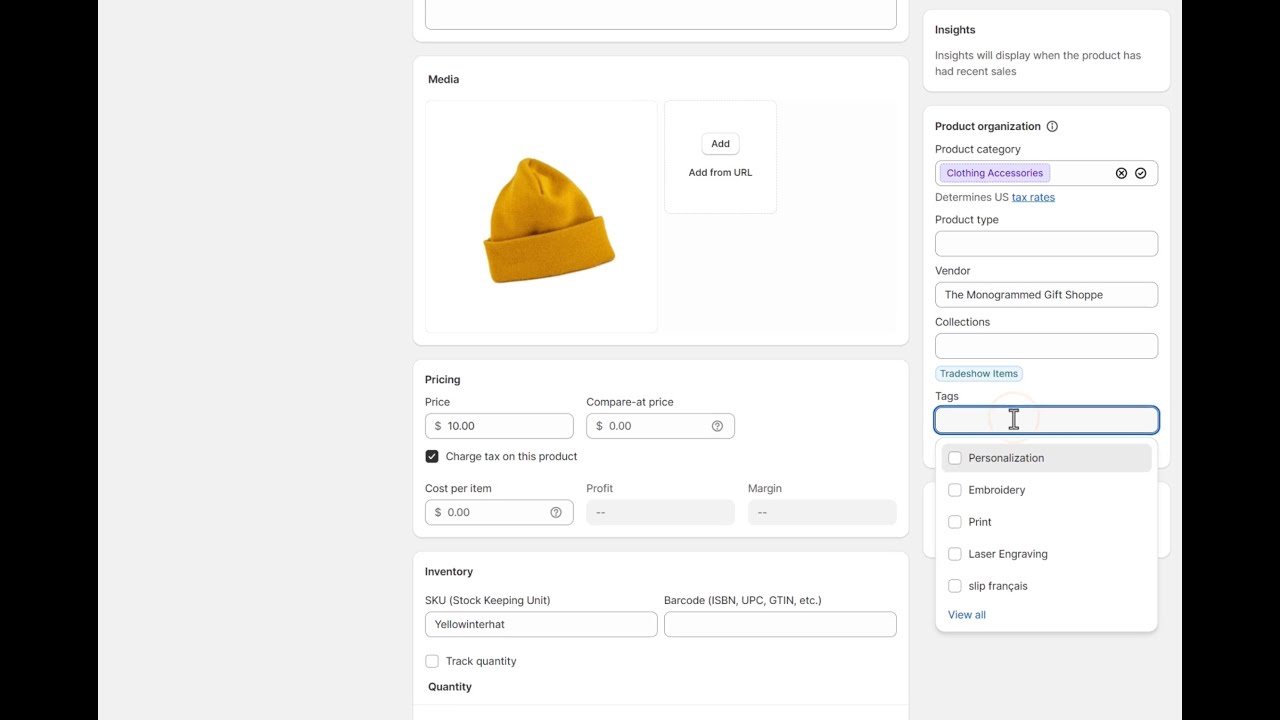Edit the Vendor field
1280x720 pixels.
[1046, 295]
